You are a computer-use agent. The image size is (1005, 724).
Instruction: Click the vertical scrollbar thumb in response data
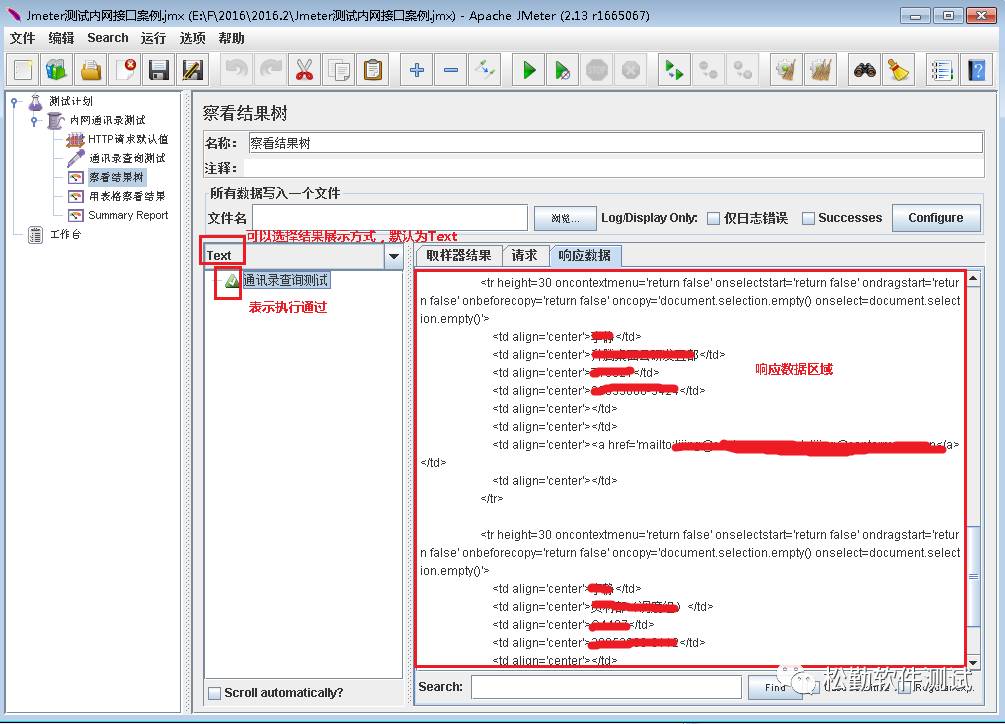coord(973,577)
